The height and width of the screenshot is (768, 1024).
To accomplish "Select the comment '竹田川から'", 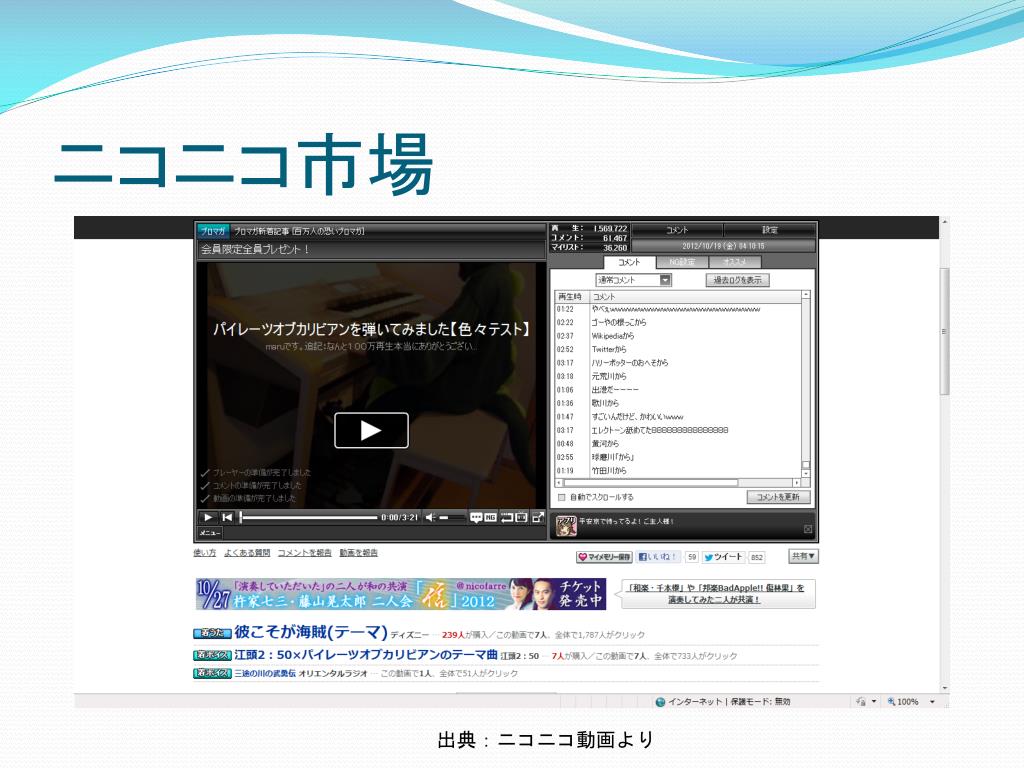I will click(x=609, y=471).
